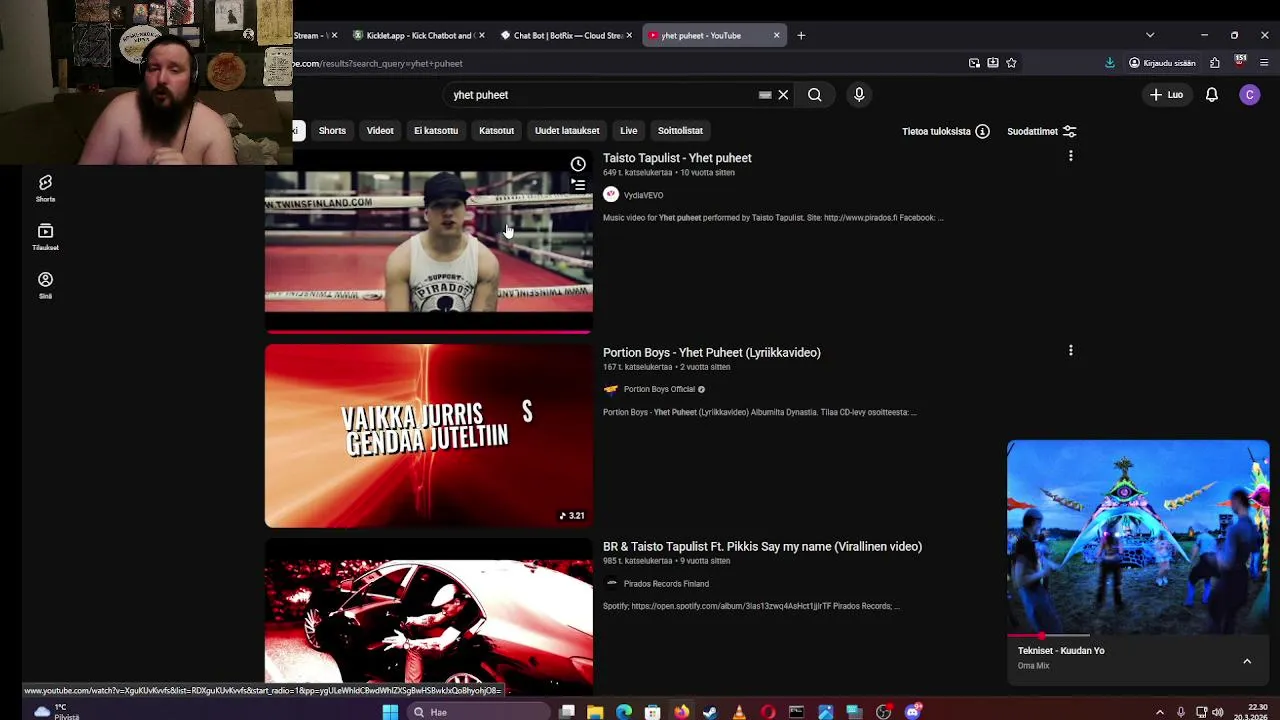This screenshot has height=720, width=1280.
Task: Open a new browser tab
Action: coord(801,35)
